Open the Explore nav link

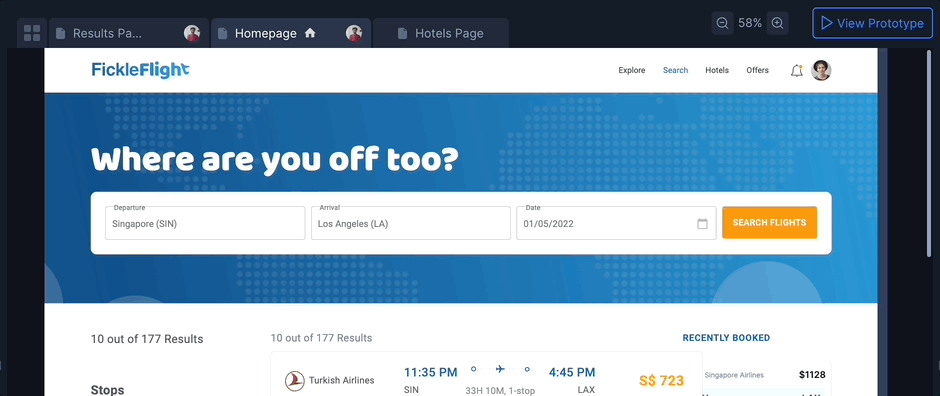pyautogui.click(x=632, y=70)
